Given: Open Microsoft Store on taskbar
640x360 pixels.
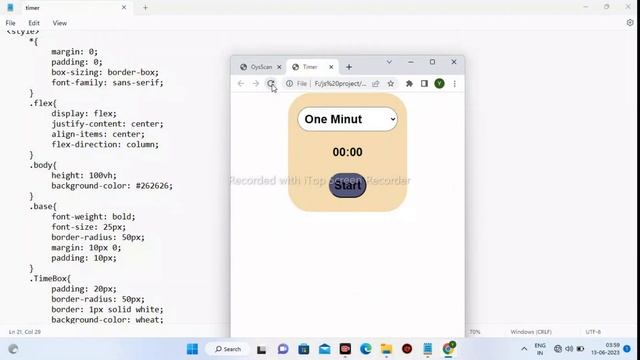Looking at the screenshot, I should coord(304,349).
